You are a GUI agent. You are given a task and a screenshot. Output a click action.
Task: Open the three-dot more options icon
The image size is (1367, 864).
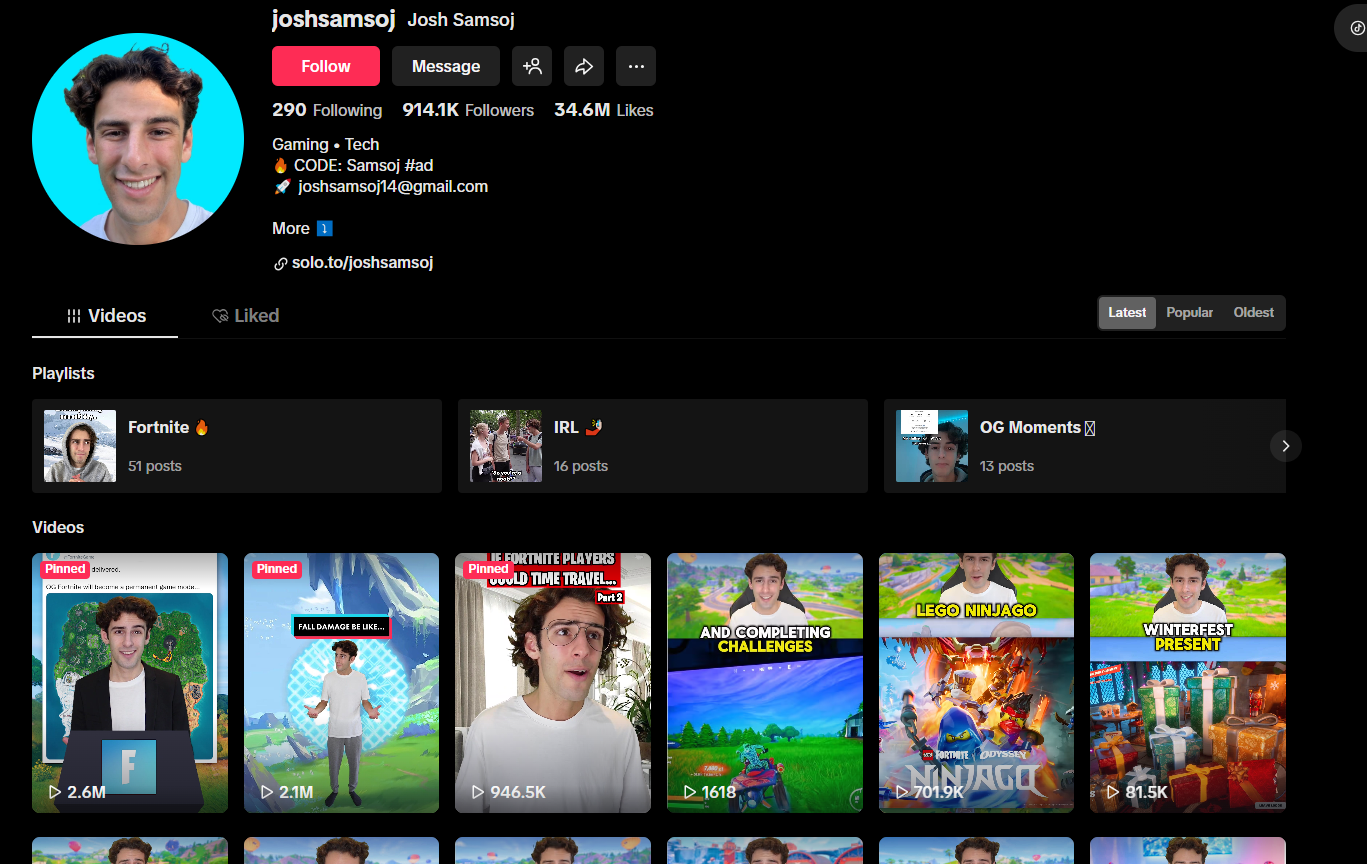(x=636, y=66)
